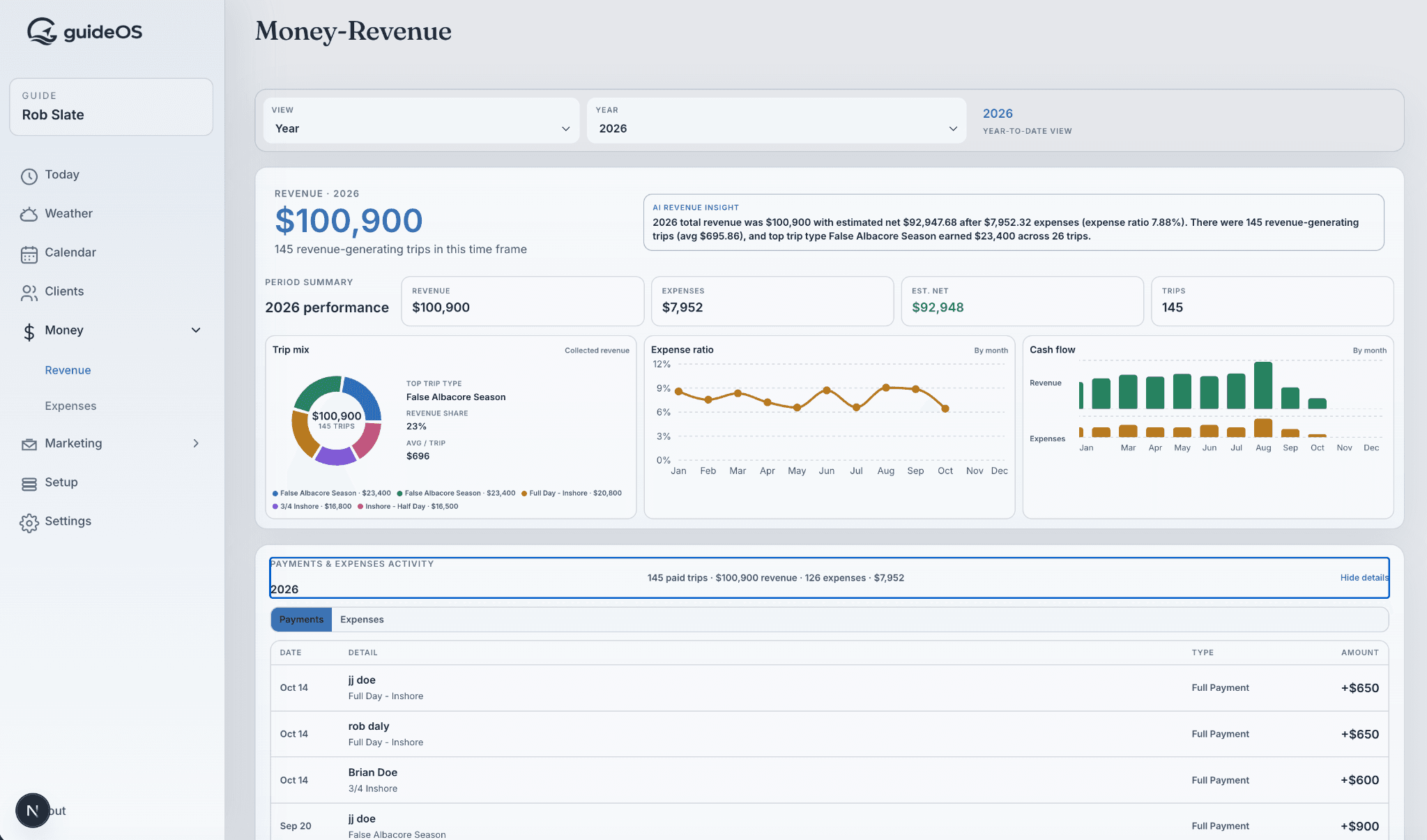Open Weather via the cloud icon

point(29,215)
